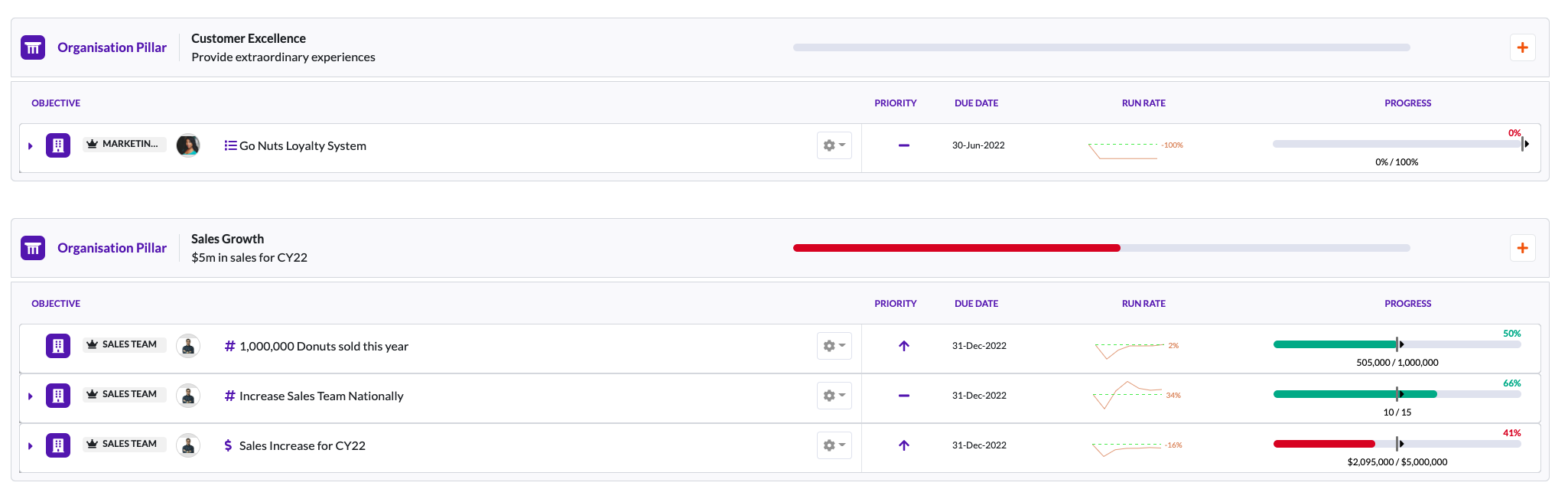Image resolution: width=1568 pixels, height=502 pixels.
Task: Open Sales Increase for CY22 objective
Action: [302, 446]
